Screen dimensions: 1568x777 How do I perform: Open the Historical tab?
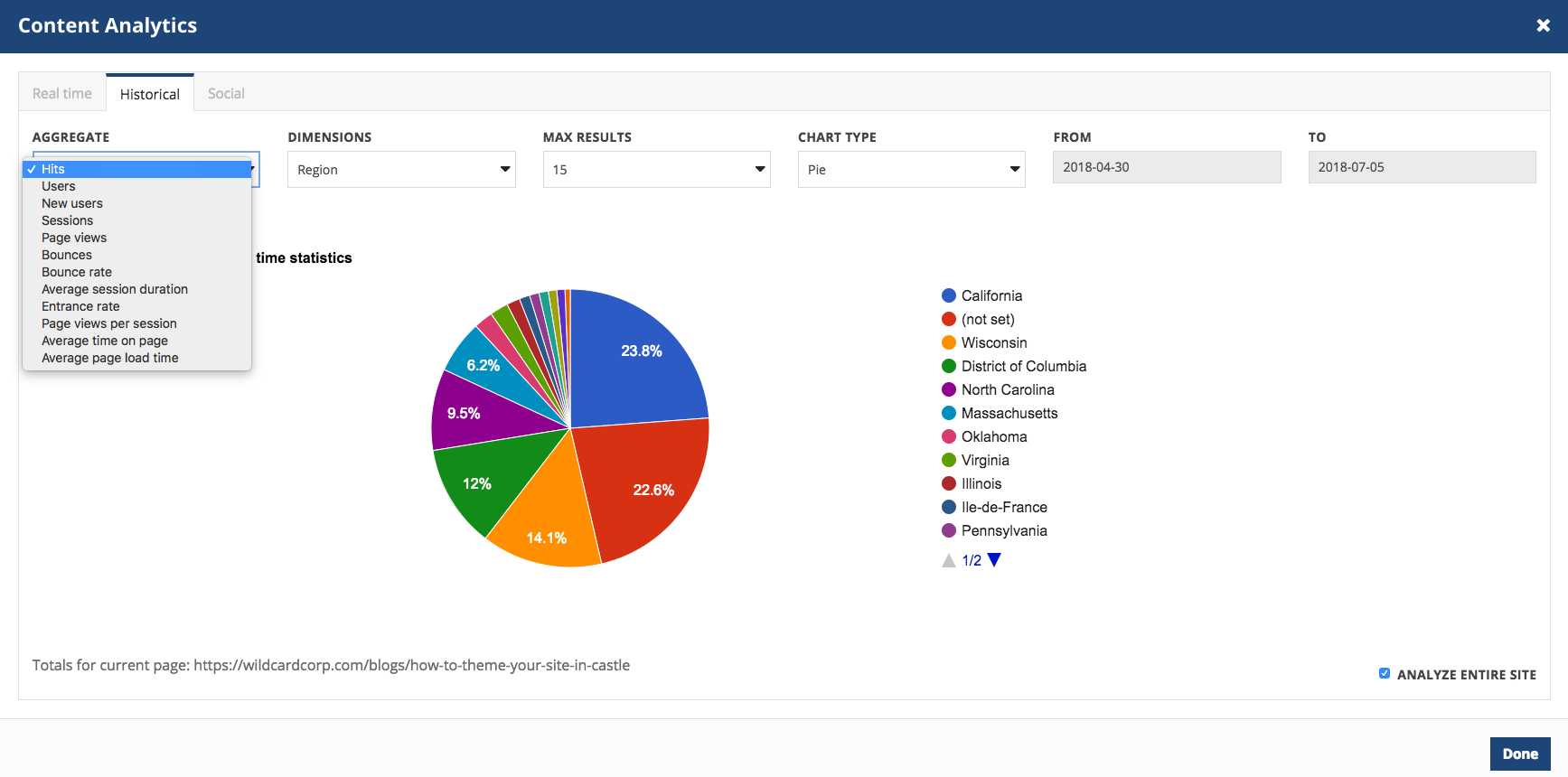pyautogui.click(x=150, y=93)
